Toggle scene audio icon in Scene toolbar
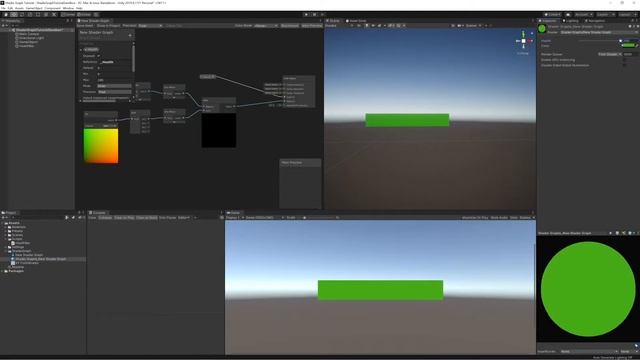 click(x=373, y=25)
